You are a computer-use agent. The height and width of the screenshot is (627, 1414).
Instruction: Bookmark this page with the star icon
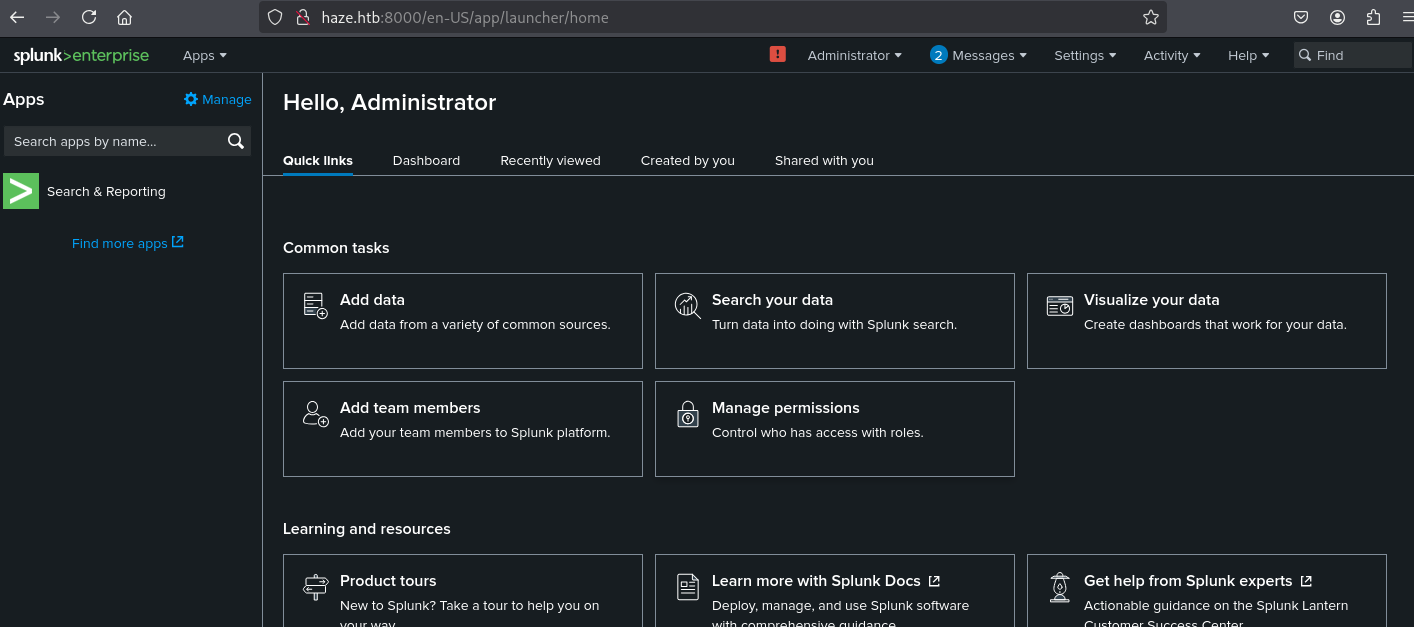pos(1150,17)
